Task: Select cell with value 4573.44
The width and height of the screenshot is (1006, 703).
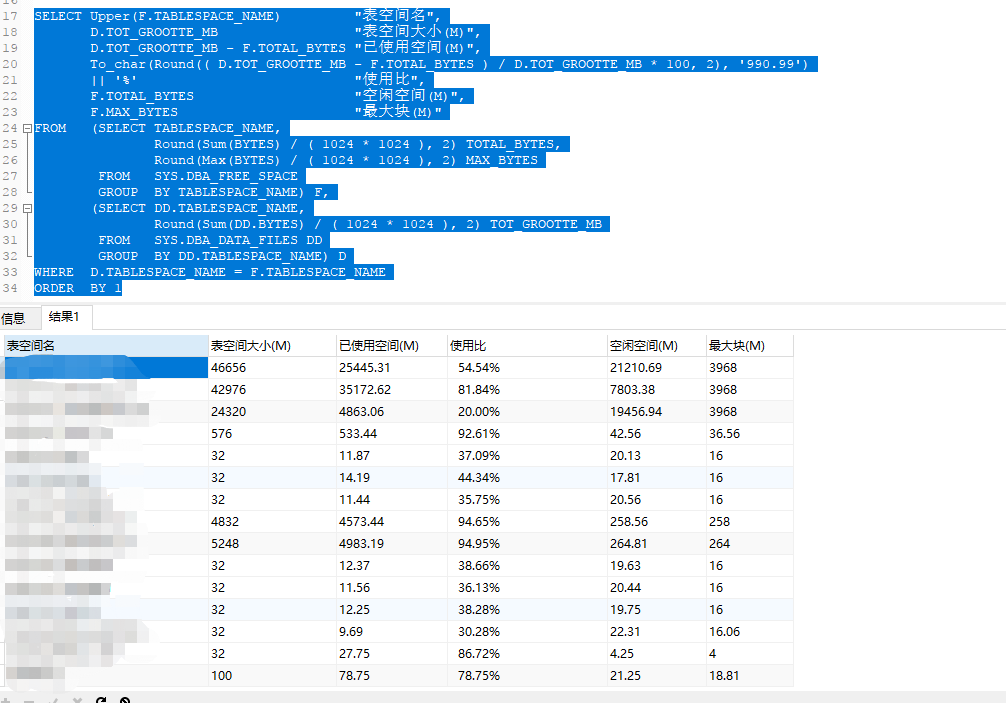Action: pos(391,521)
